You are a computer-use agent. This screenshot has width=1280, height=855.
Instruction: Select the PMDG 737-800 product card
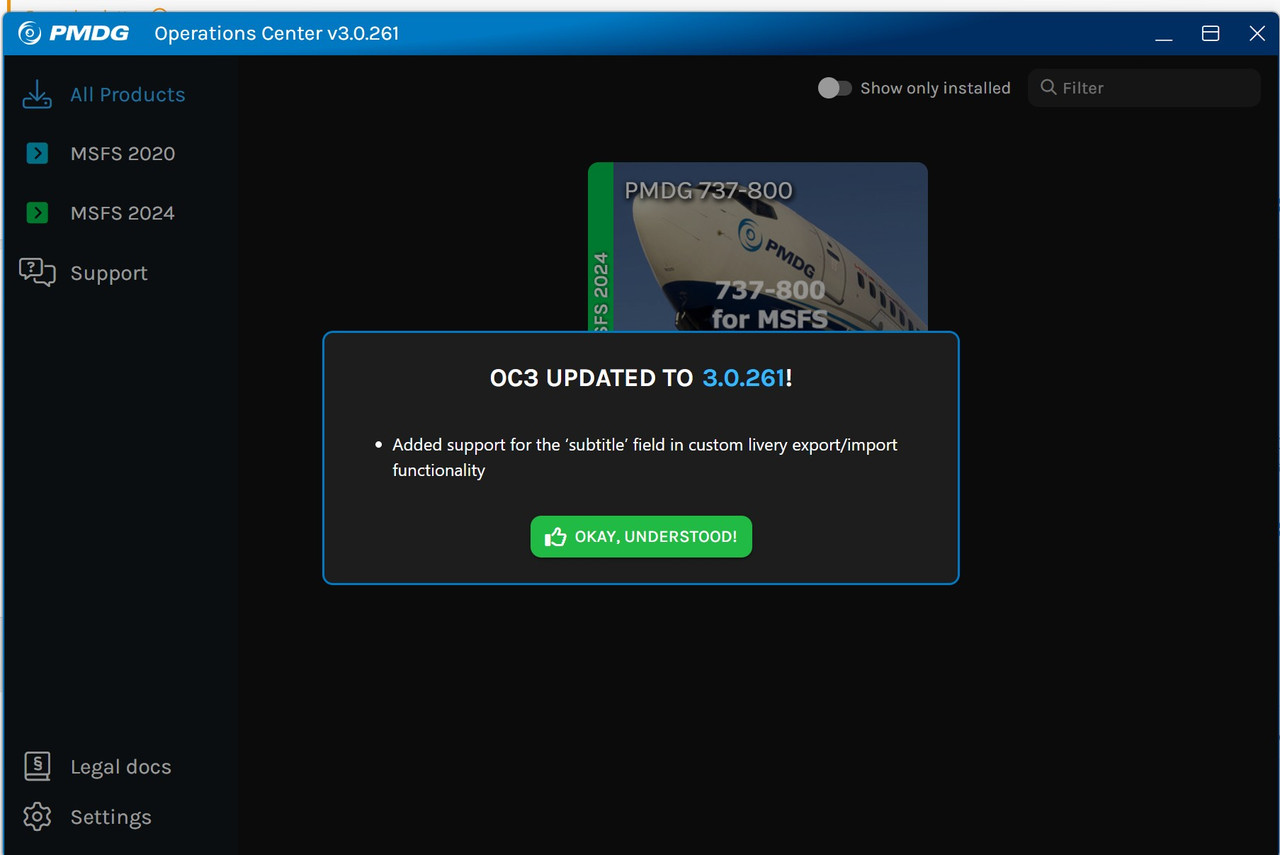click(758, 247)
